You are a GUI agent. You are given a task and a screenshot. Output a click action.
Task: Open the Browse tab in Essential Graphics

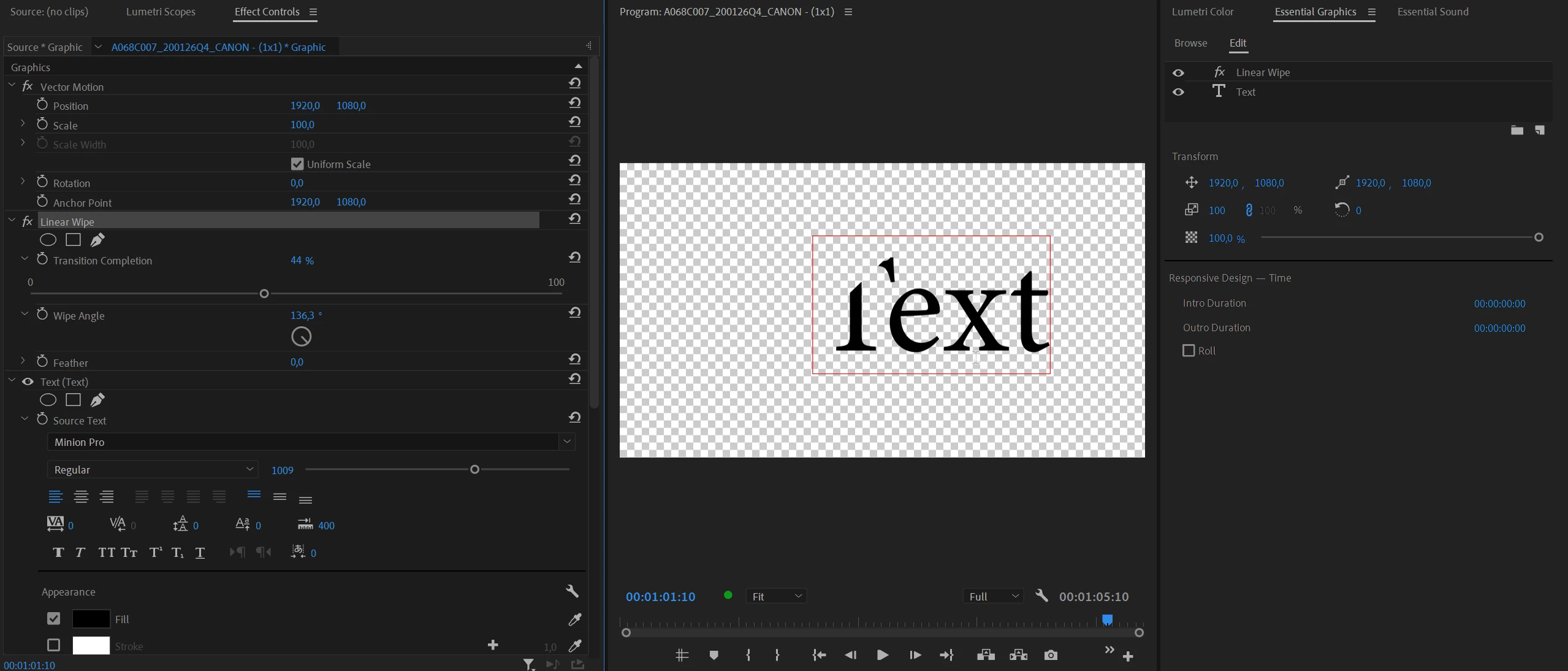(x=1190, y=43)
